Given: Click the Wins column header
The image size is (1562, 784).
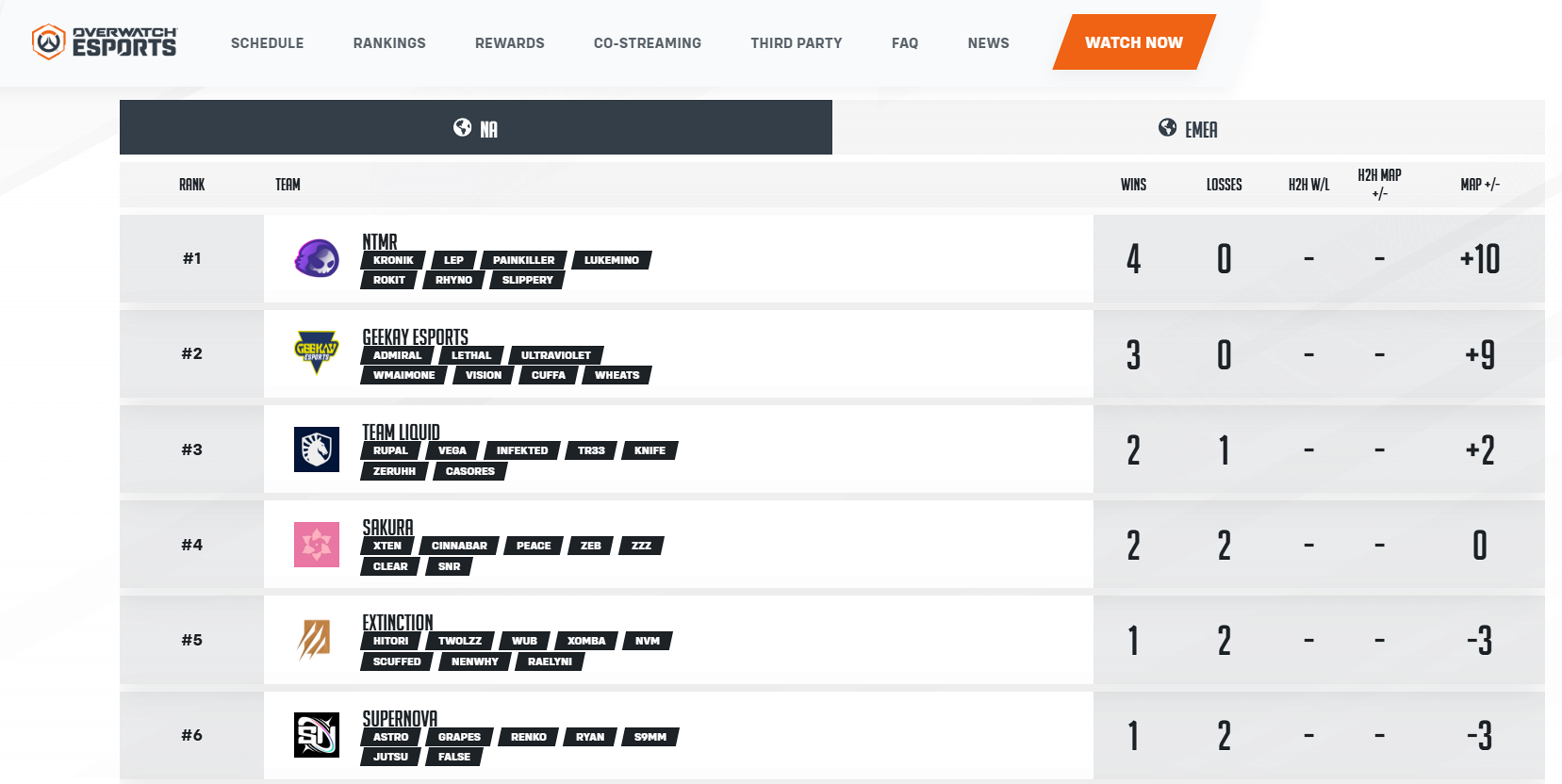Looking at the screenshot, I should [1134, 185].
